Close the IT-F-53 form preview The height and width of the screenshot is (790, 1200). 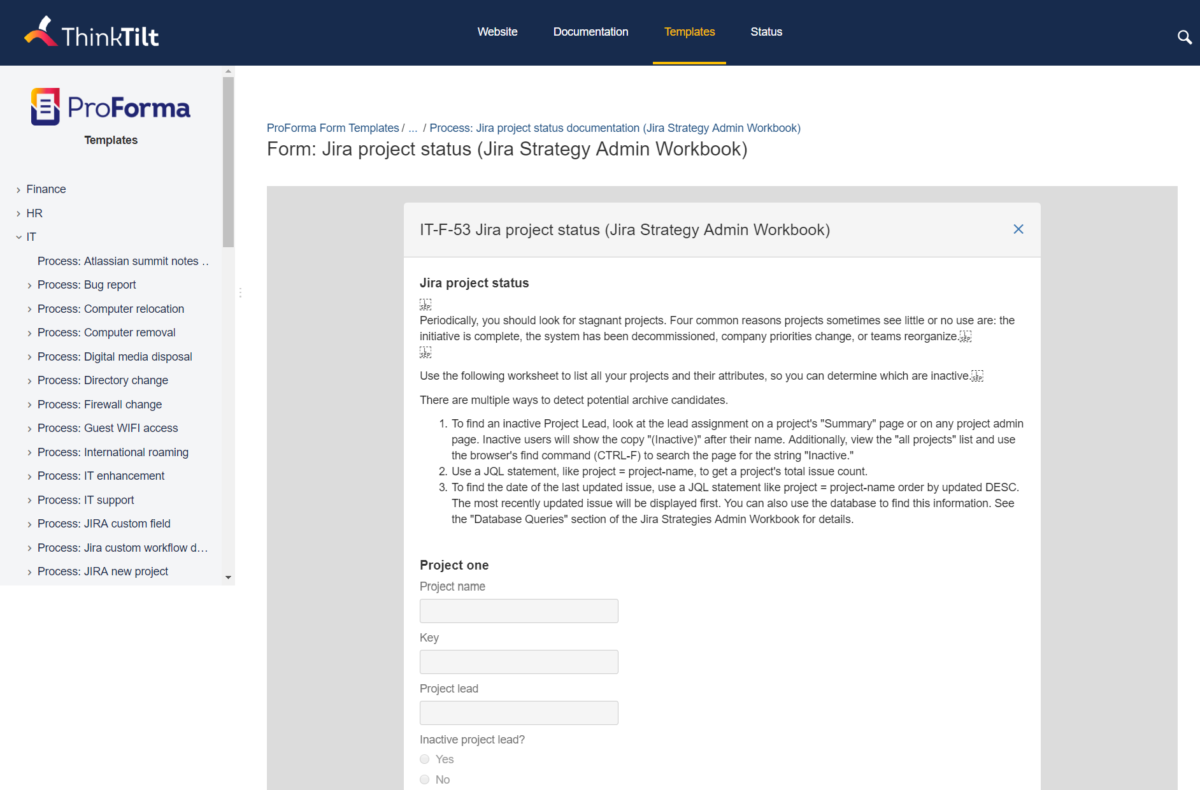(1018, 229)
